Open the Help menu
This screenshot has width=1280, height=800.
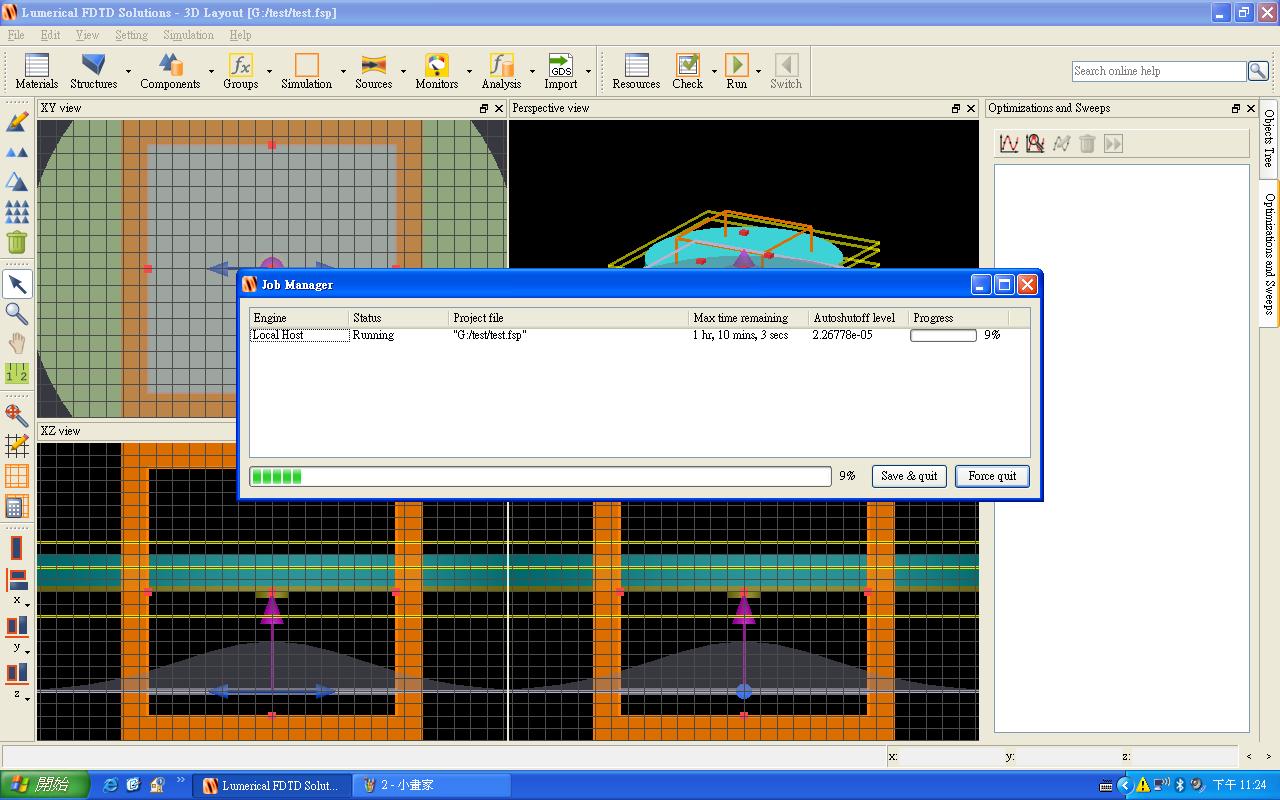240,35
